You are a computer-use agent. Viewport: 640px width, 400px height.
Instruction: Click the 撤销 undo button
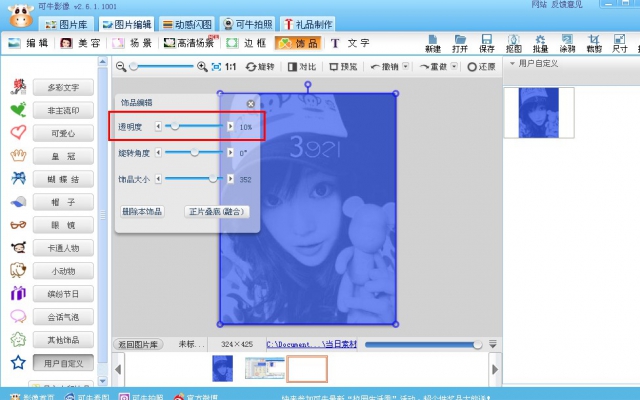[x=384, y=67]
